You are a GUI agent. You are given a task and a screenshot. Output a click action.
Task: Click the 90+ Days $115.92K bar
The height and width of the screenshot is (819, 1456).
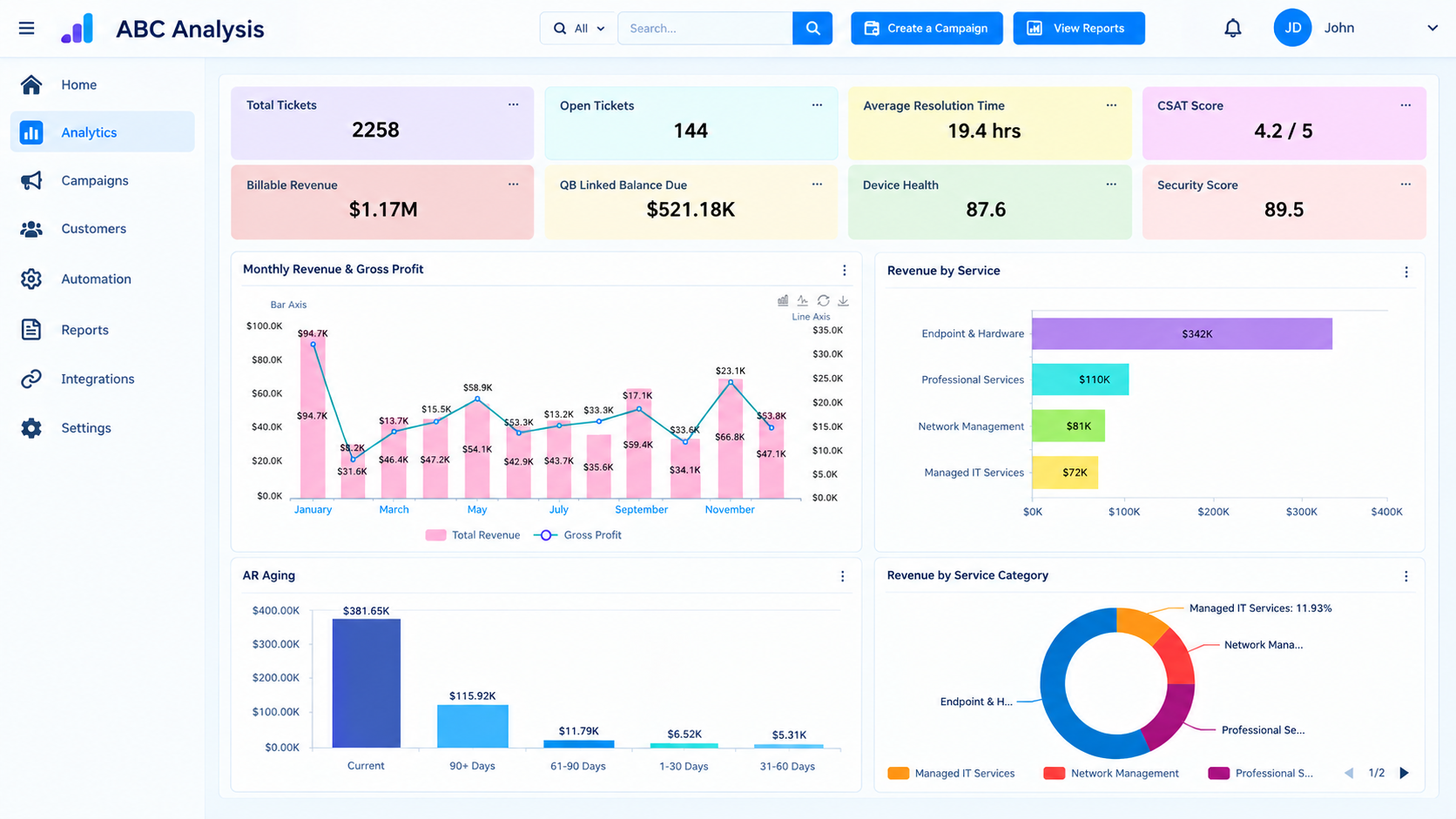click(472, 726)
